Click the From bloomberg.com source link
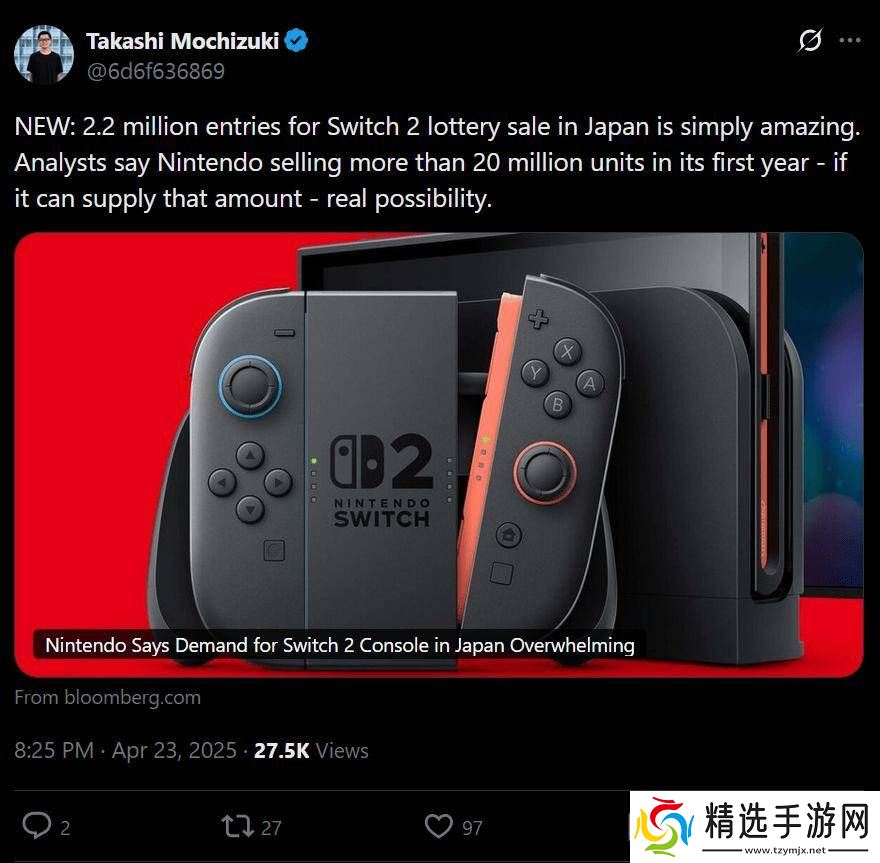This screenshot has width=880, height=863. point(107,697)
